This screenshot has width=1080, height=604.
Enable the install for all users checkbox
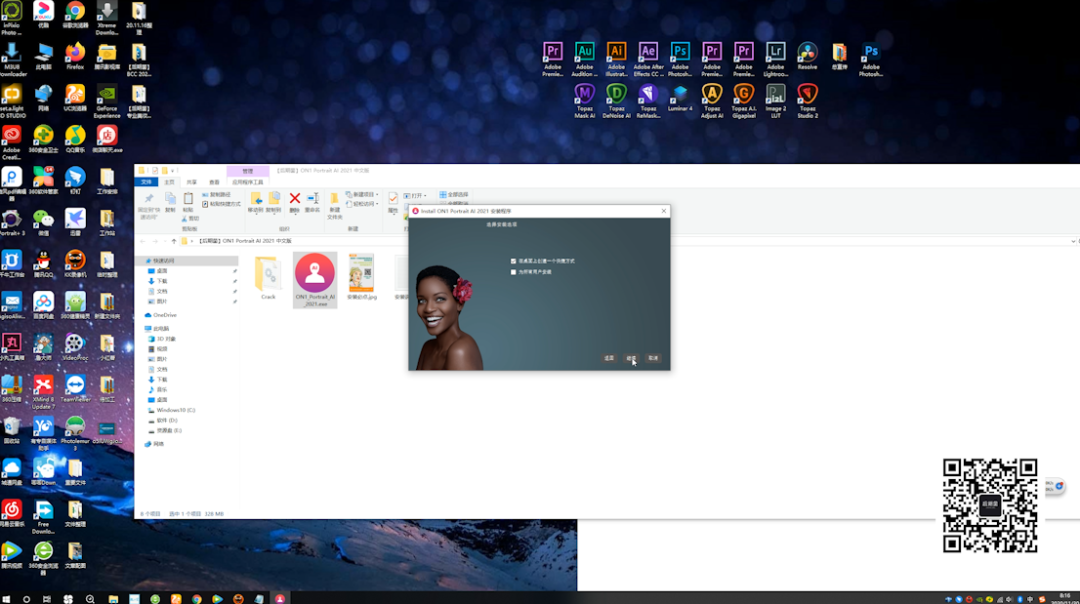pyautogui.click(x=513, y=272)
